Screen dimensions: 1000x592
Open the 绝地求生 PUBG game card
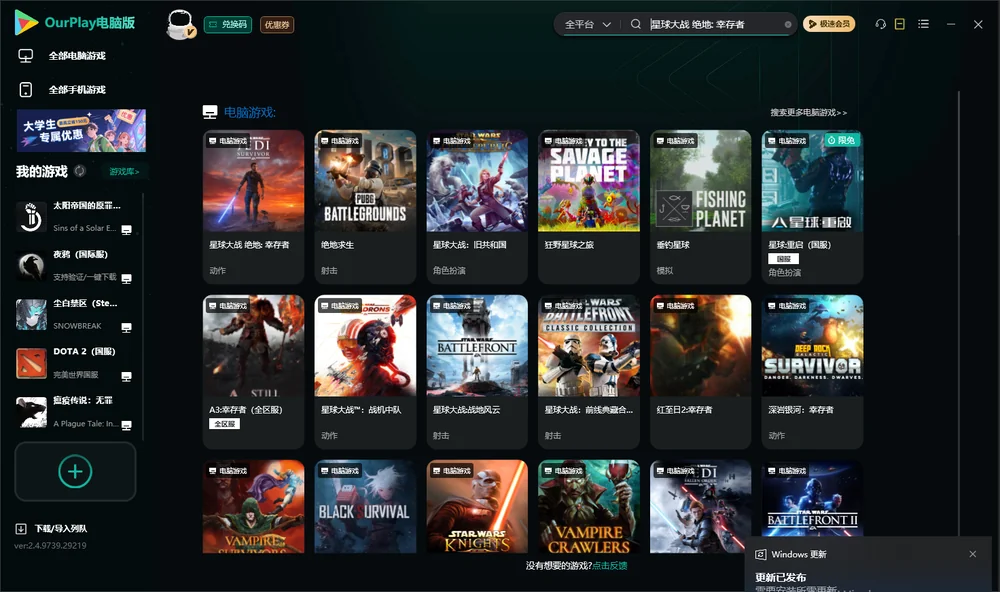(x=365, y=207)
